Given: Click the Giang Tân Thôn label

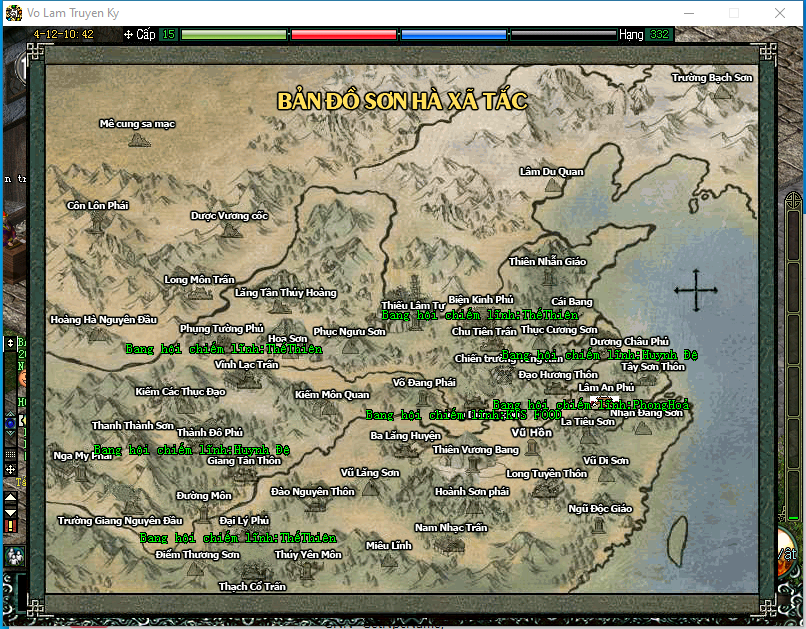Looking at the screenshot, I should pyautogui.click(x=244, y=460).
